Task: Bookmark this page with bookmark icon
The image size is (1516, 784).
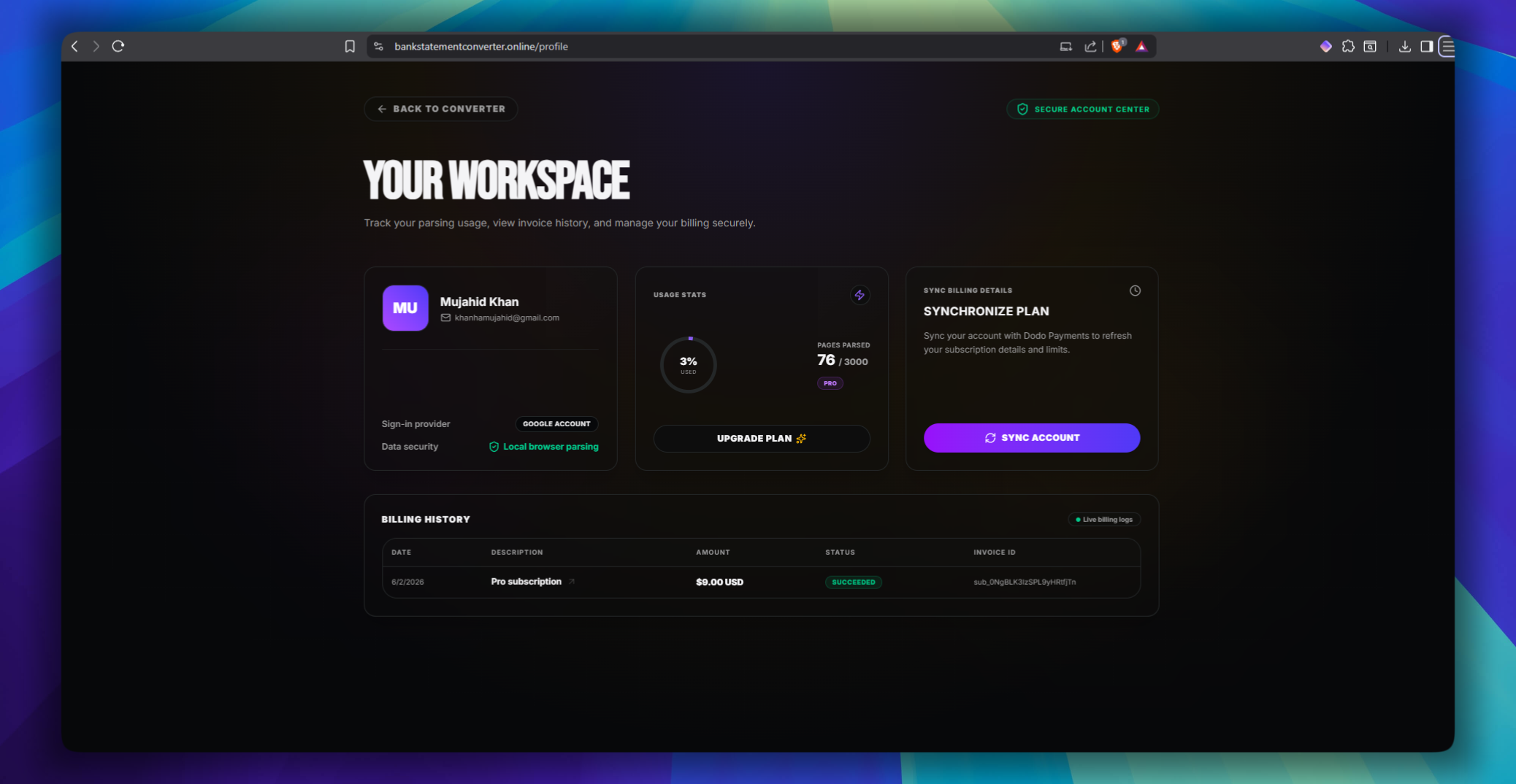Action: pyautogui.click(x=350, y=46)
